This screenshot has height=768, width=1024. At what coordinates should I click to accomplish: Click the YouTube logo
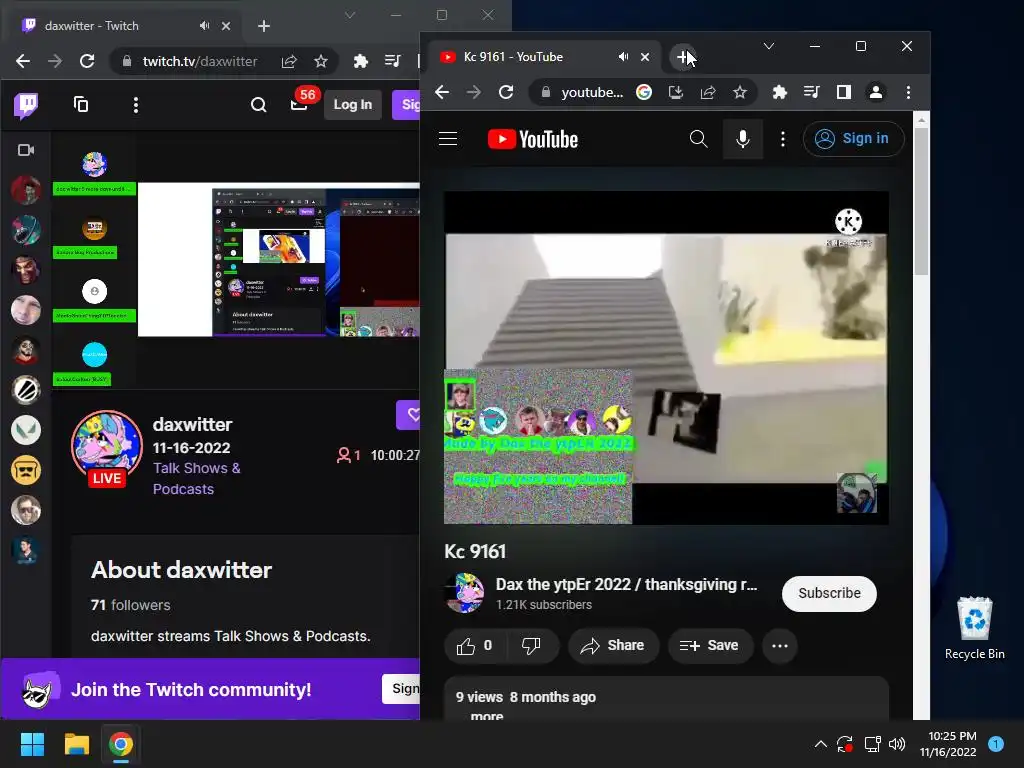[533, 139]
